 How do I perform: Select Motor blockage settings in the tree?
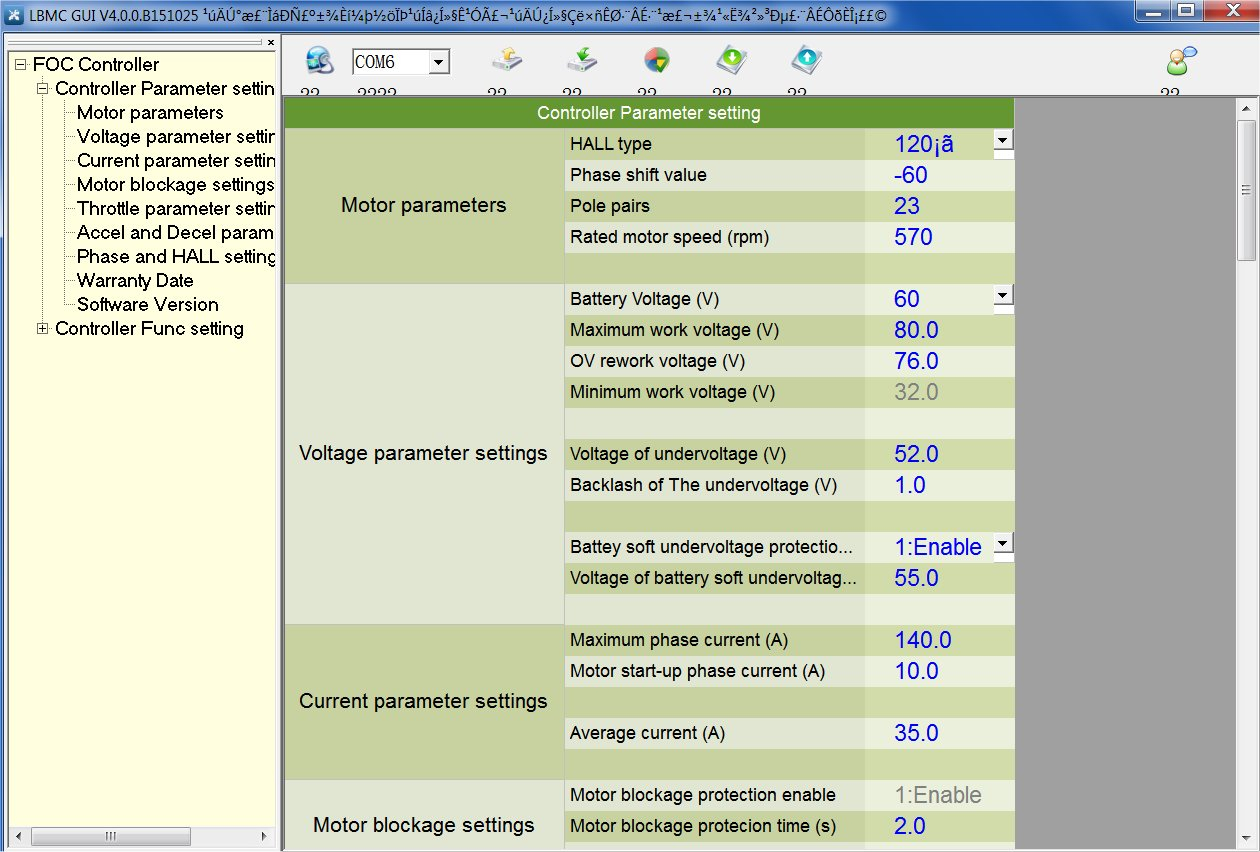175,185
